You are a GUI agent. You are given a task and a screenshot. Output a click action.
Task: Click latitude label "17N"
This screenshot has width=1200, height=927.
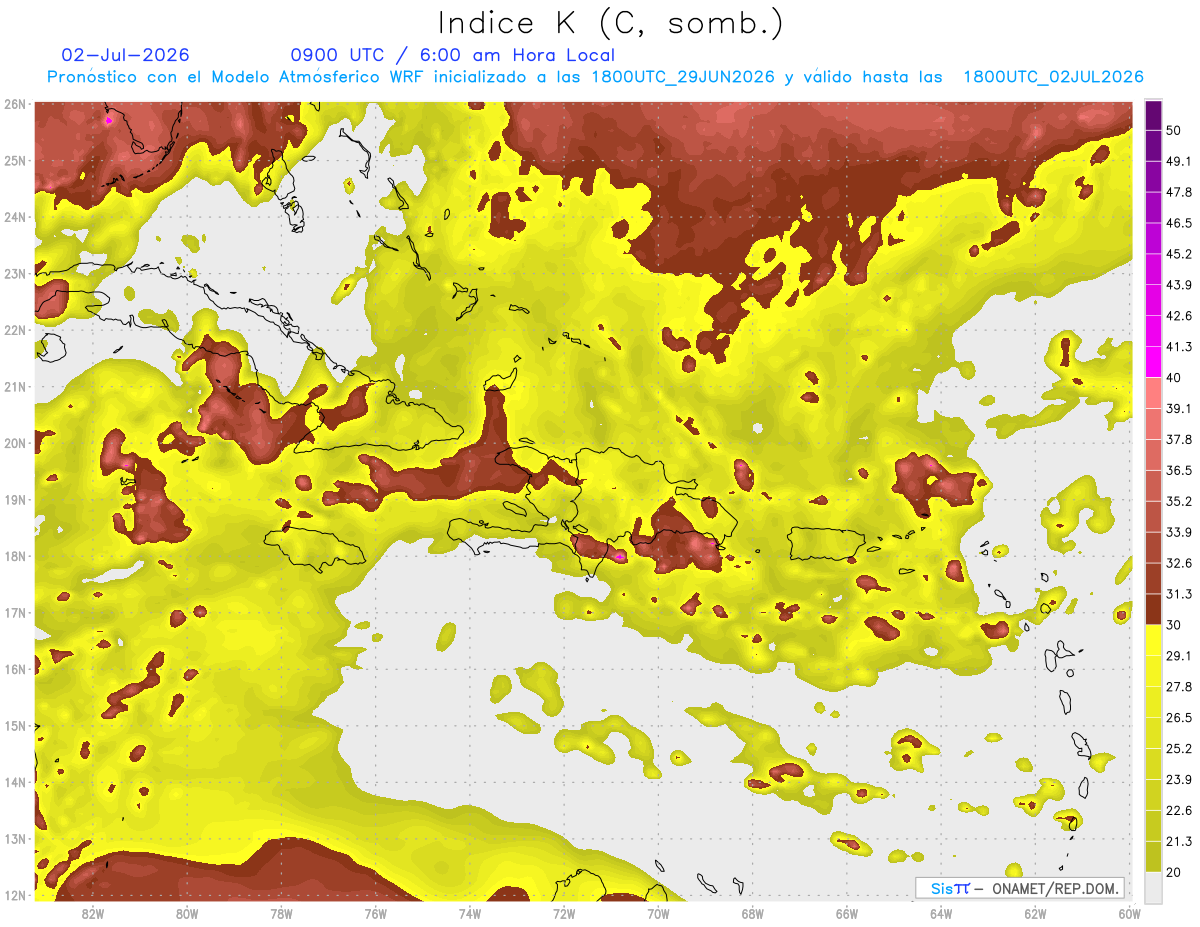(x=15, y=613)
